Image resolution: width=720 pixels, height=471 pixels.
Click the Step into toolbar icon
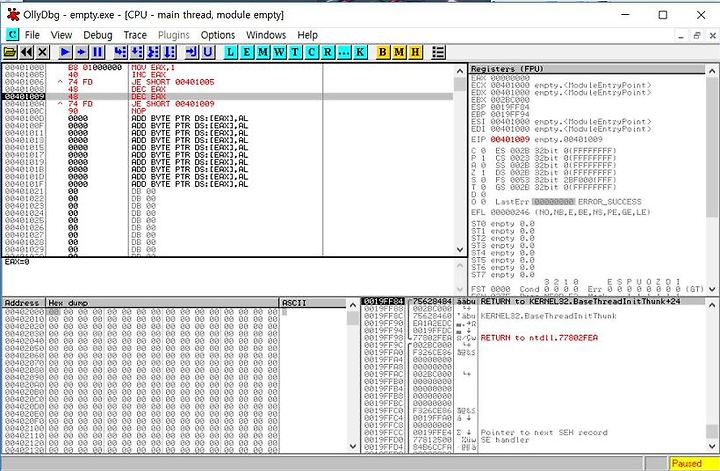pos(120,52)
